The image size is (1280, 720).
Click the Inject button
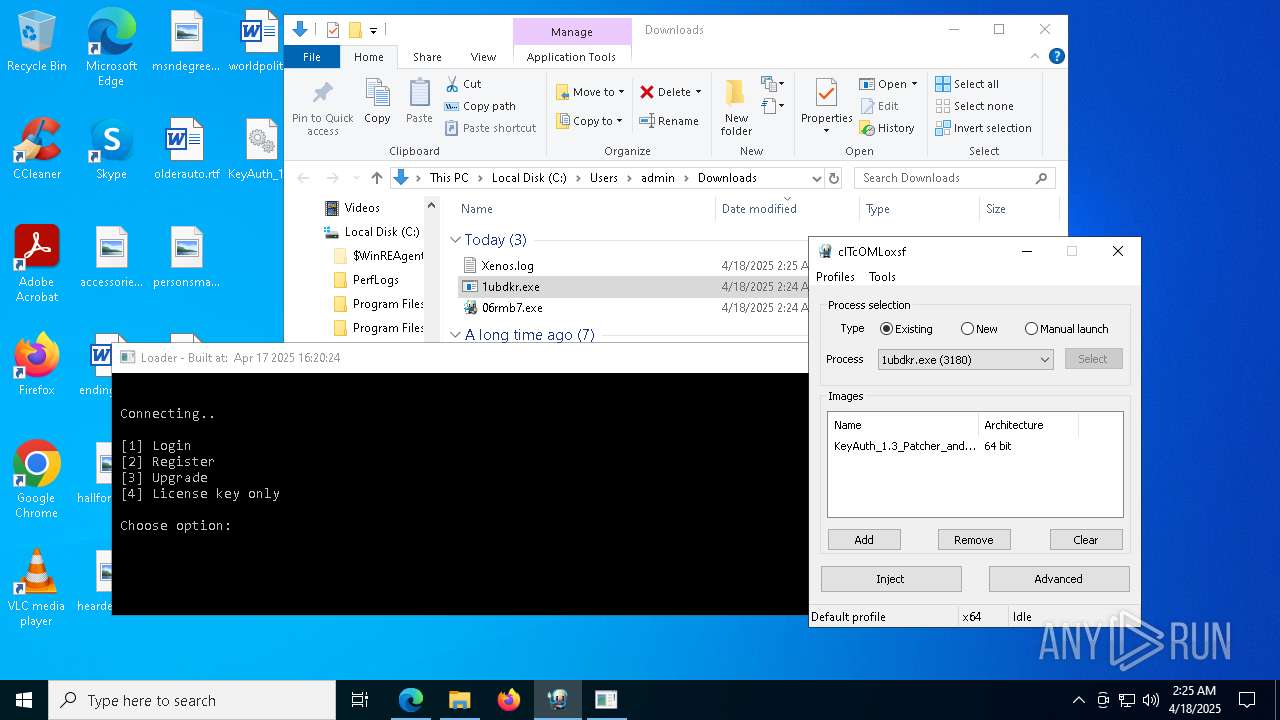pyautogui.click(x=890, y=579)
